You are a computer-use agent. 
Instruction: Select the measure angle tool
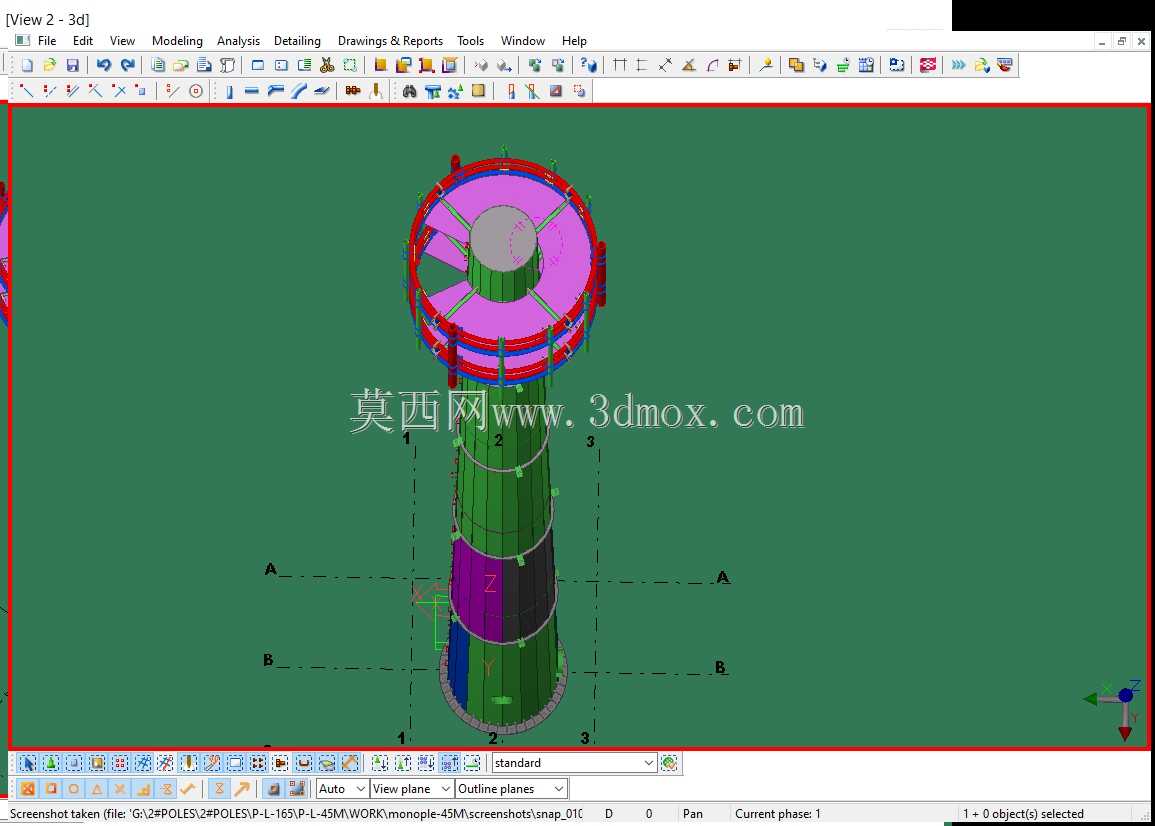click(x=689, y=66)
